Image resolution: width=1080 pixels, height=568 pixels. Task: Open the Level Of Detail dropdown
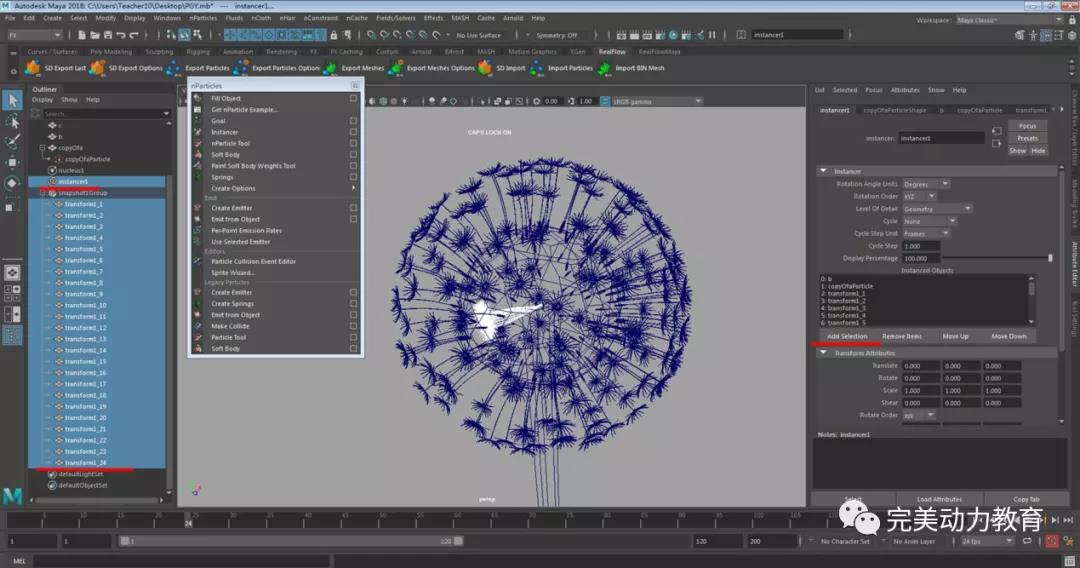(936, 209)
